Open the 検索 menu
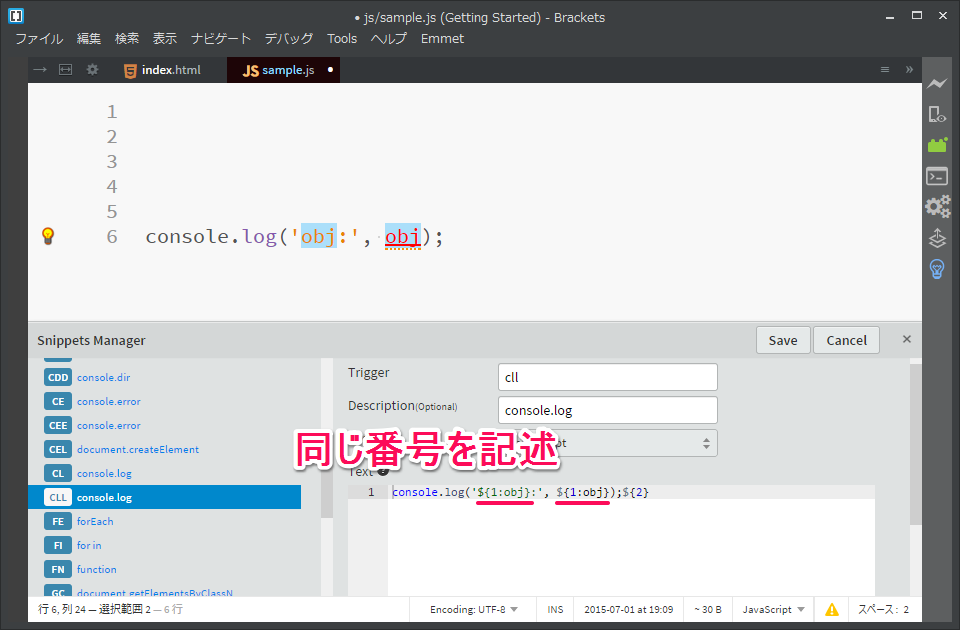The height and width of the screenshot is (630, 960). pos(127,39)
